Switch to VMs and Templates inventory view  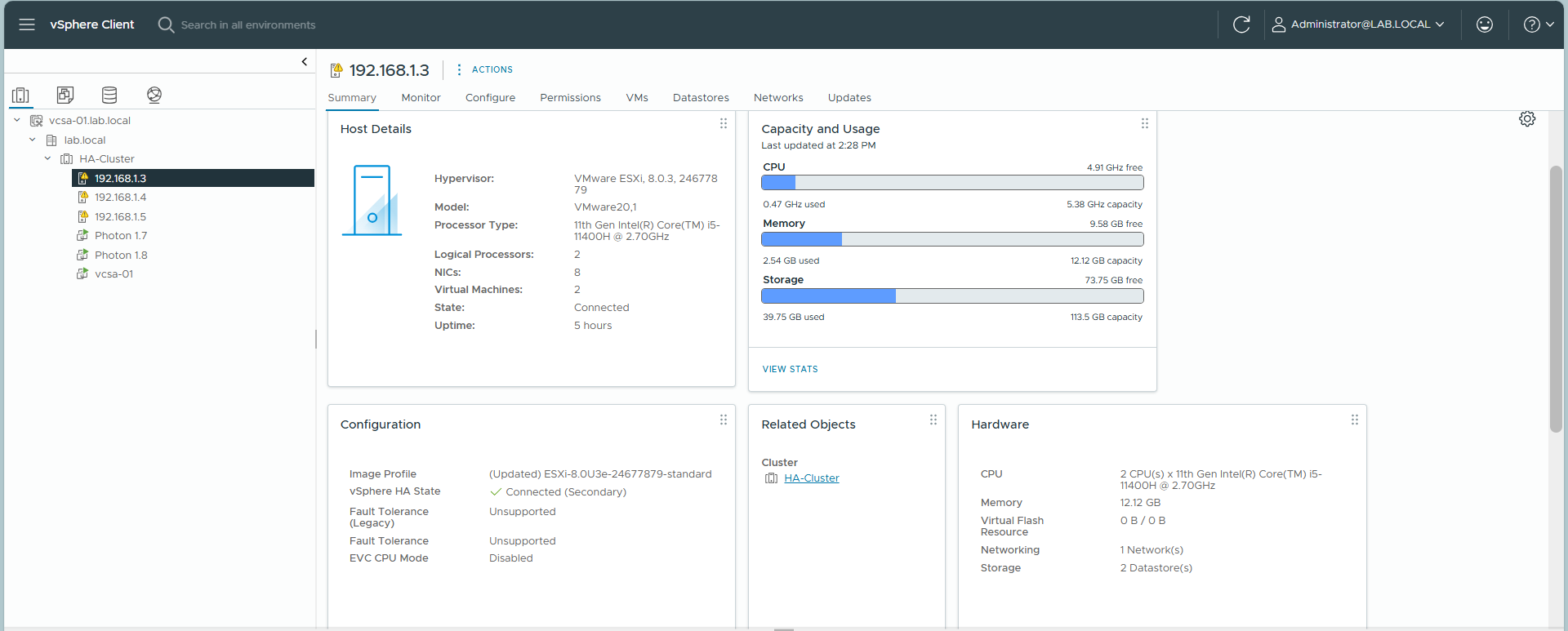pos(65,95)
